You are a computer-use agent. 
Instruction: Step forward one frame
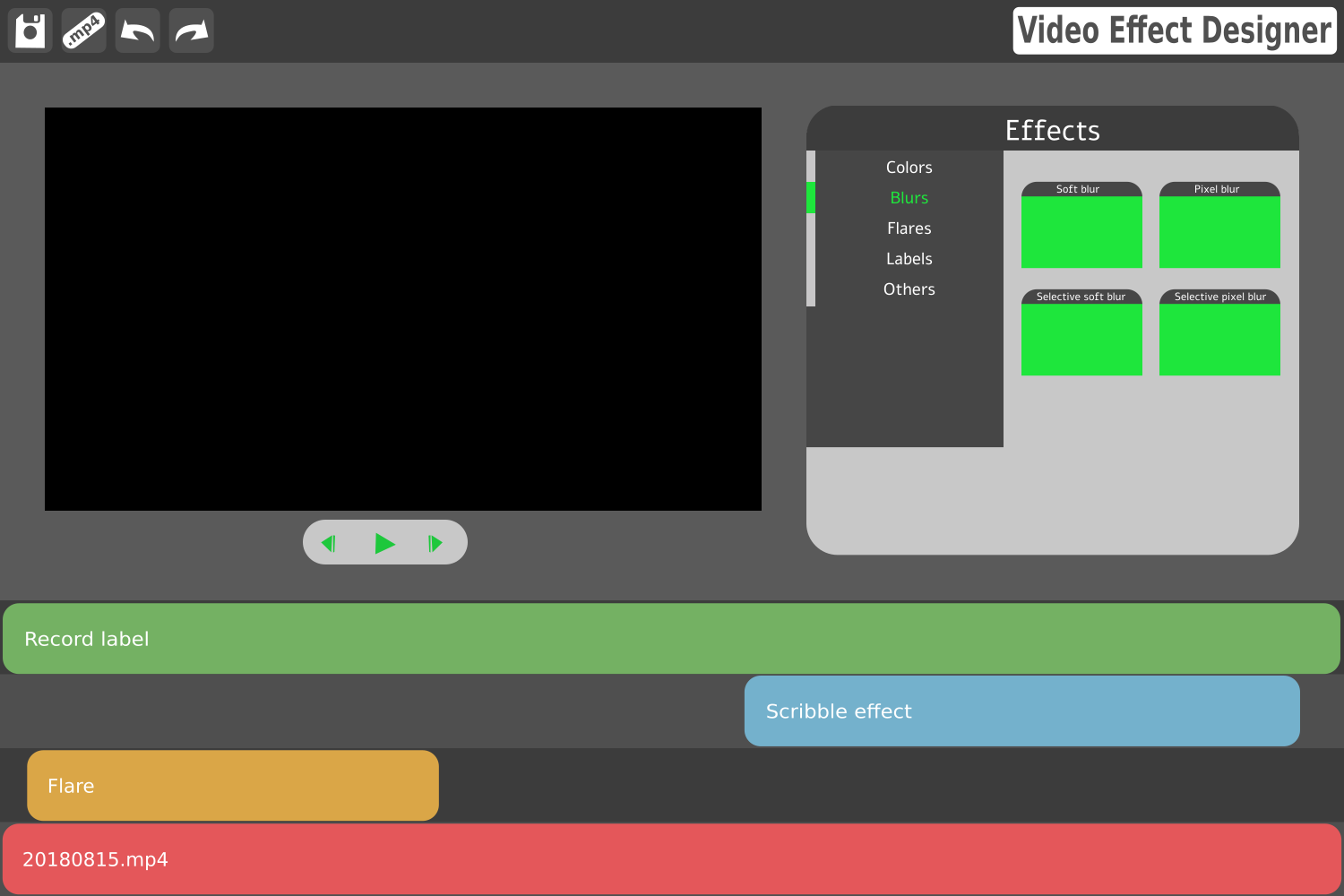435,543
